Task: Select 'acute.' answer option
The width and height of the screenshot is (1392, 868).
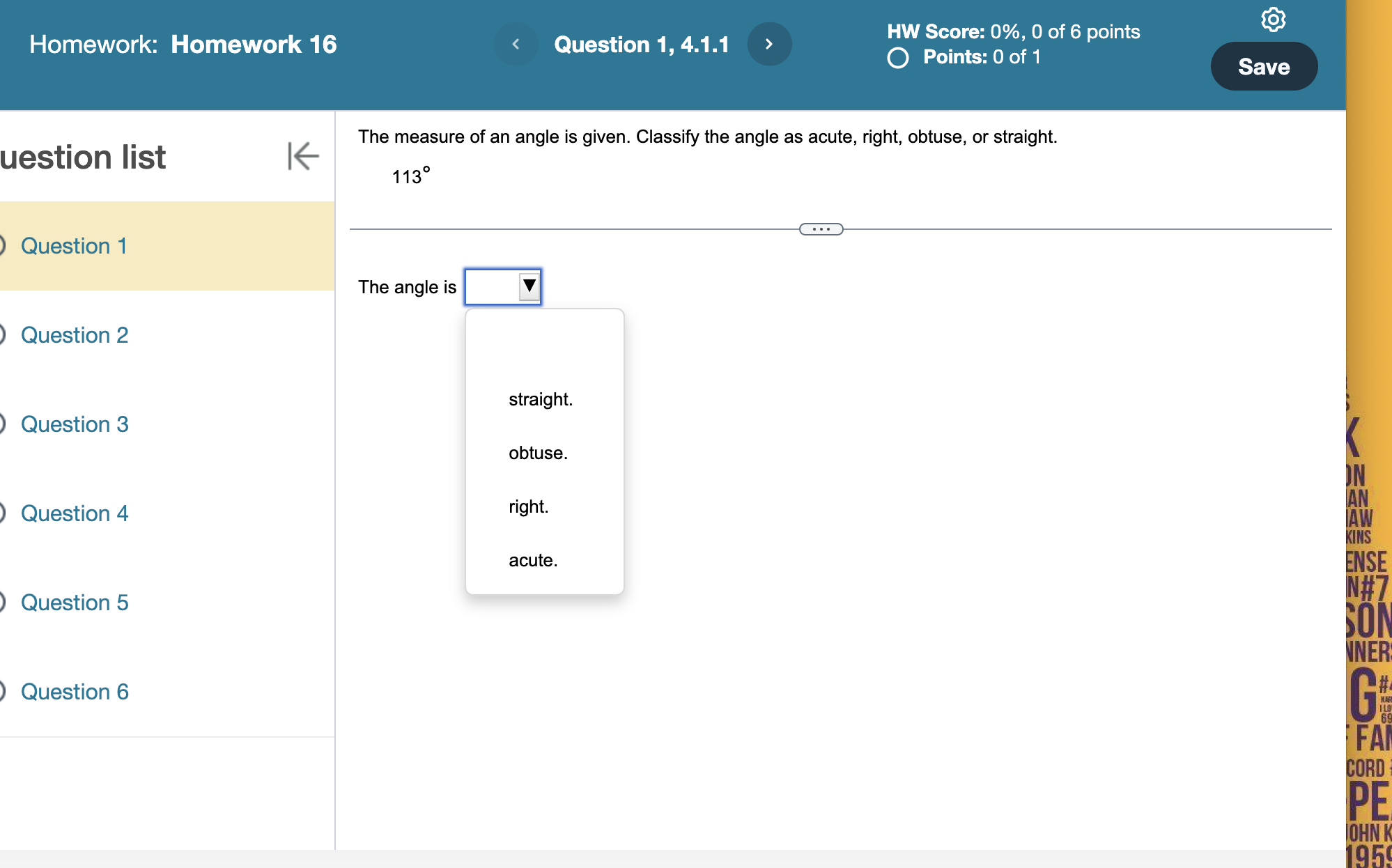Action: click(x=533, y=560)
